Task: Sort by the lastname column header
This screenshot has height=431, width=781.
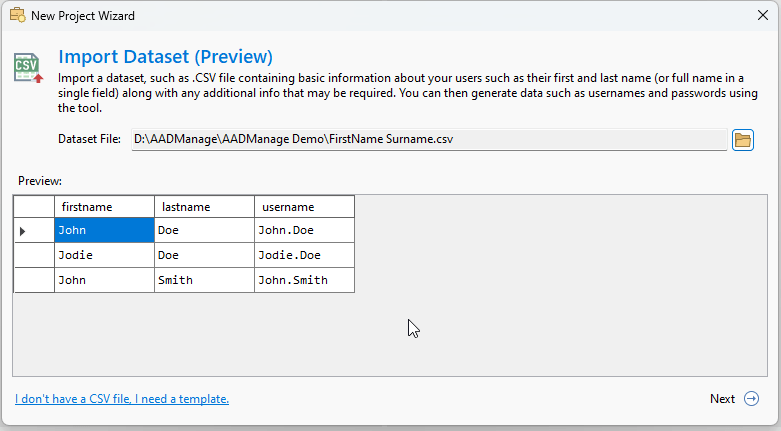Action: [x=204, y=207]
